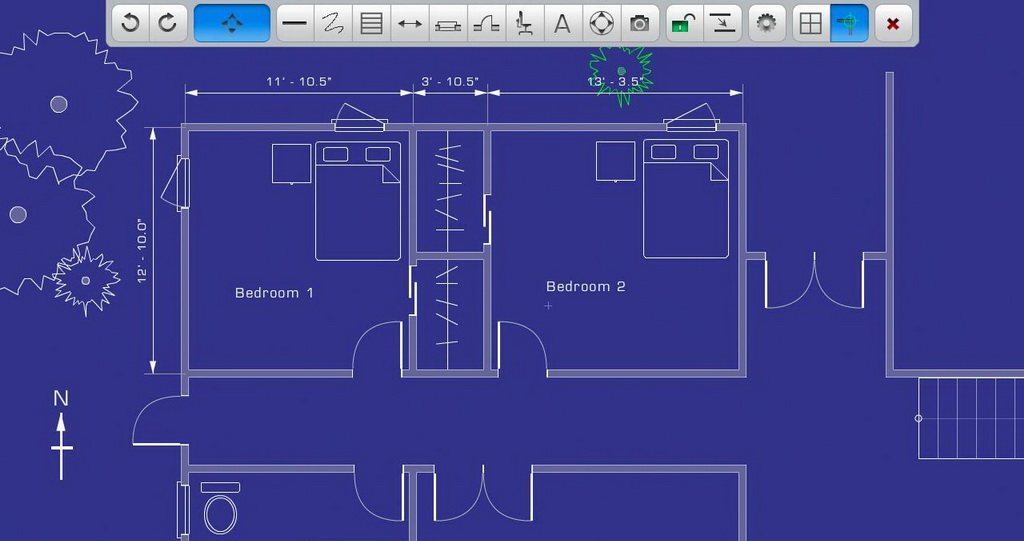Select the North arrow symbol
Viewport: 1024px width, 541px height.
[x=61, y=434]
